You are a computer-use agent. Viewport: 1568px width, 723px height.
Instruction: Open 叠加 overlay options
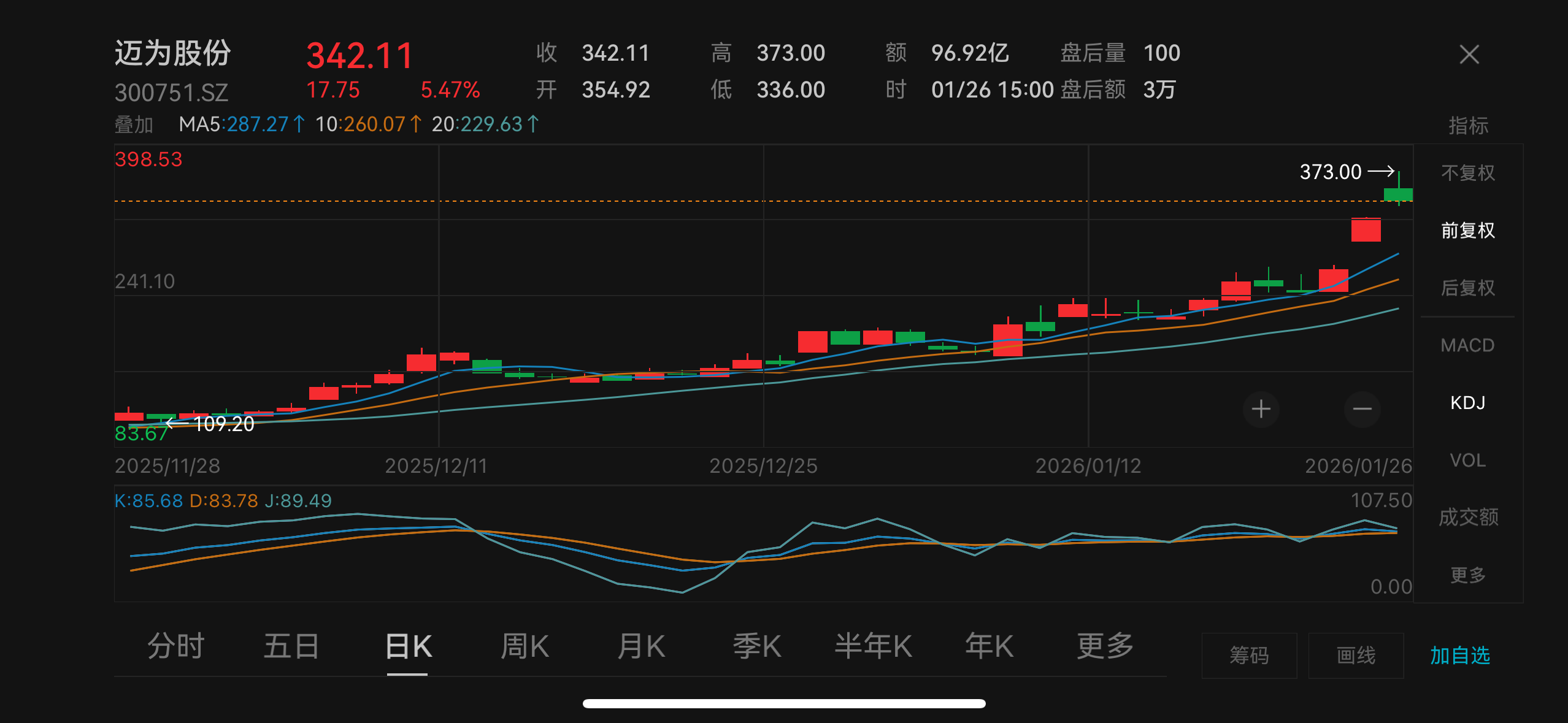[134, 124]
